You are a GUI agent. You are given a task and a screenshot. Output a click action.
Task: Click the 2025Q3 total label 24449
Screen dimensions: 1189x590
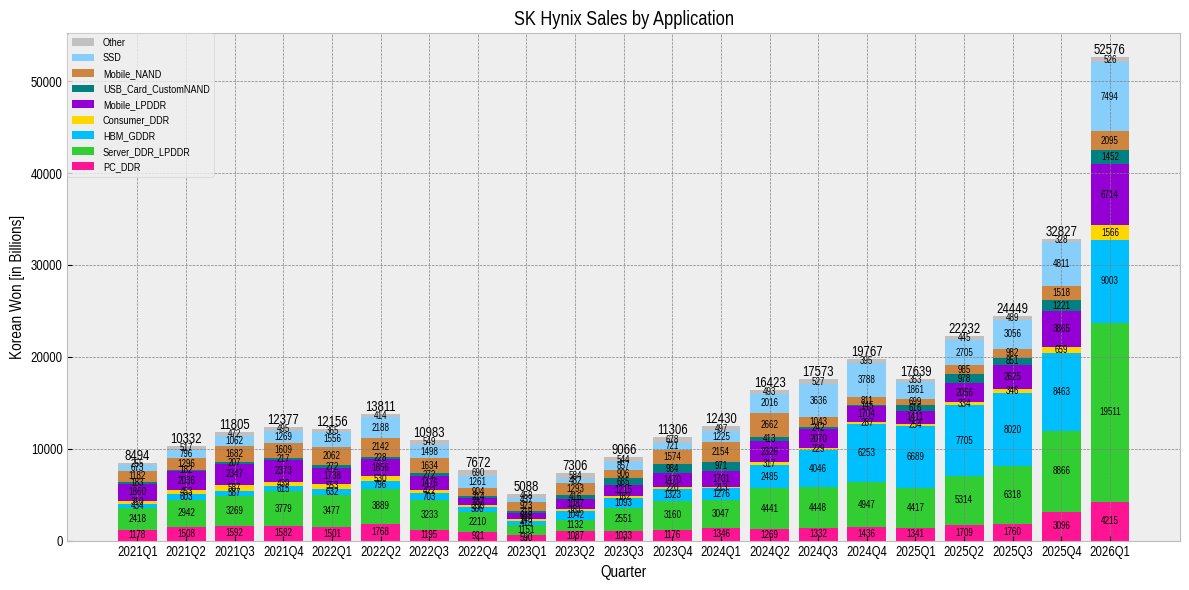1012,308
